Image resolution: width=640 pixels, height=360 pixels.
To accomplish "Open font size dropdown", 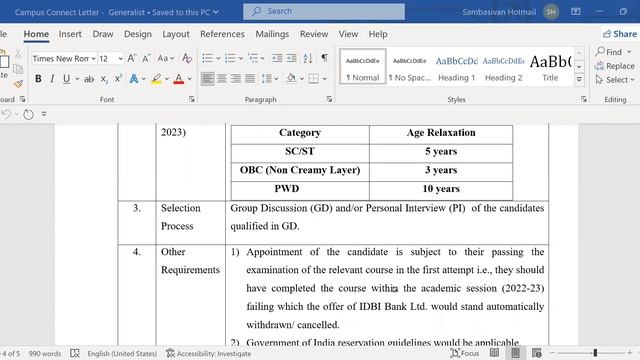I will pyautogui.click(x=120, y=59).
